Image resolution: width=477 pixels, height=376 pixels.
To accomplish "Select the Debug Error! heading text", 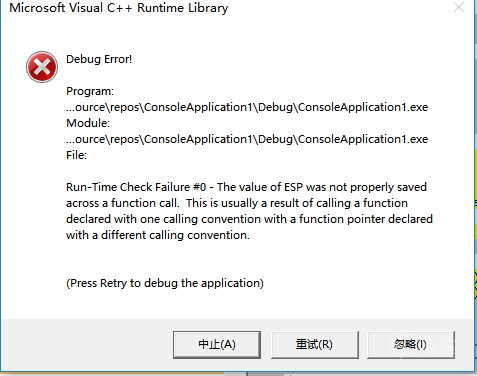I will coord(99,59).
